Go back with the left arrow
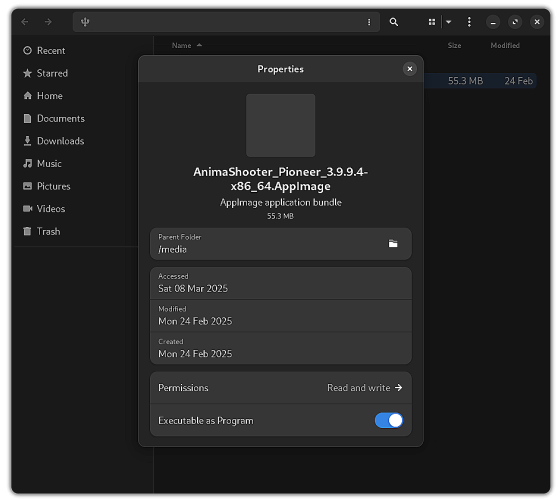The height and width of the screenshot is (500, 560). [25, 22]
